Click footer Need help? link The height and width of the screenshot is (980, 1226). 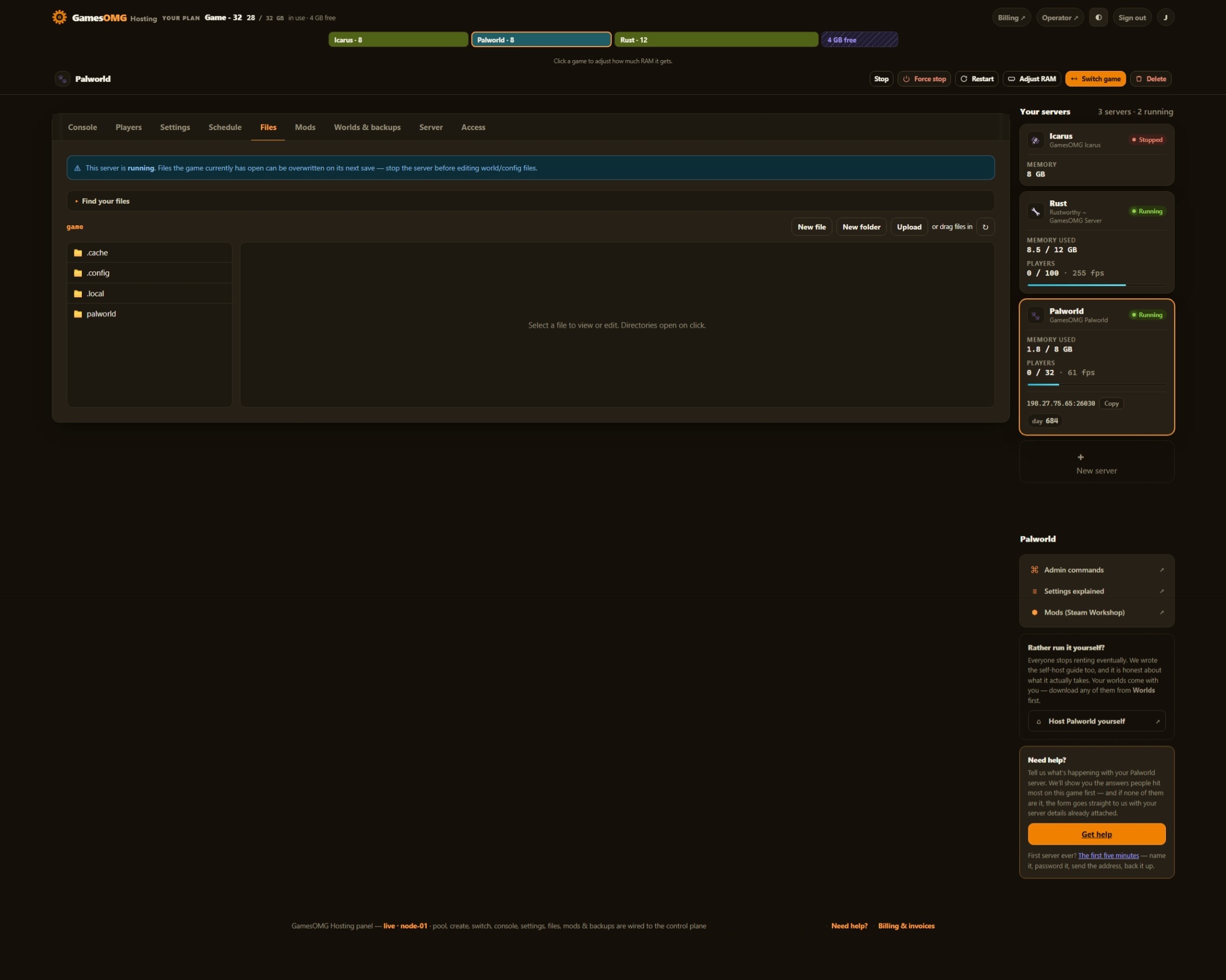[849, 926]
